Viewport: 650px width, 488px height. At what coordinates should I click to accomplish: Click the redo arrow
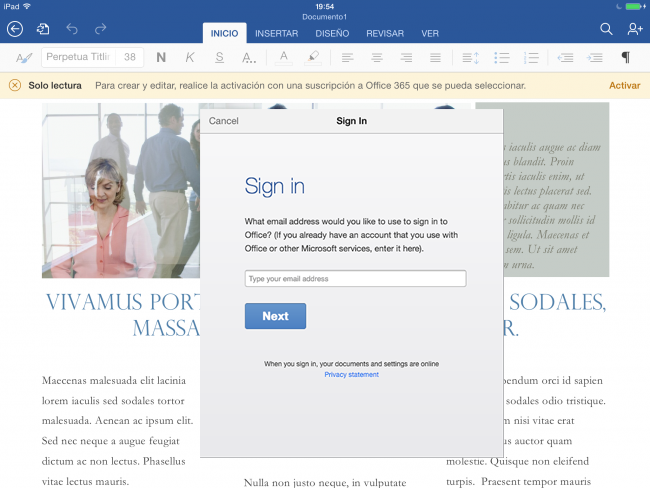coord(100,30)
